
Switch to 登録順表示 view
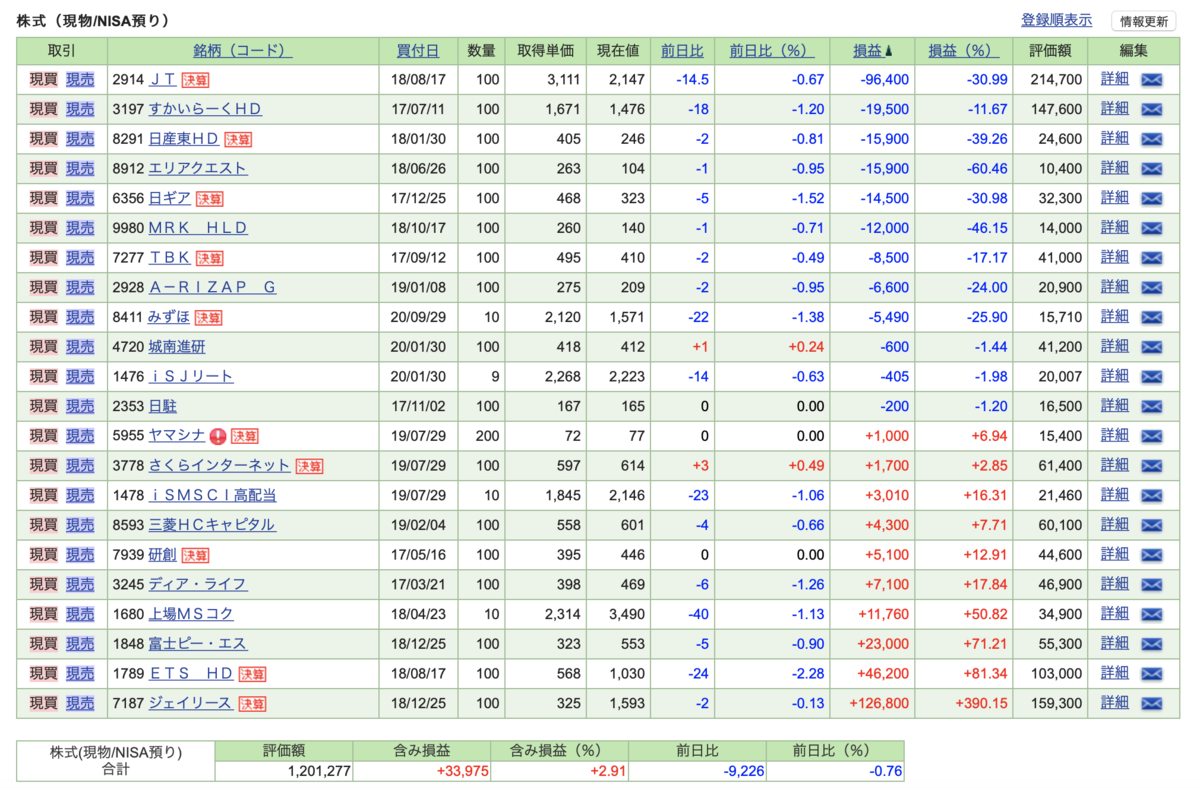coord(1056,20)
